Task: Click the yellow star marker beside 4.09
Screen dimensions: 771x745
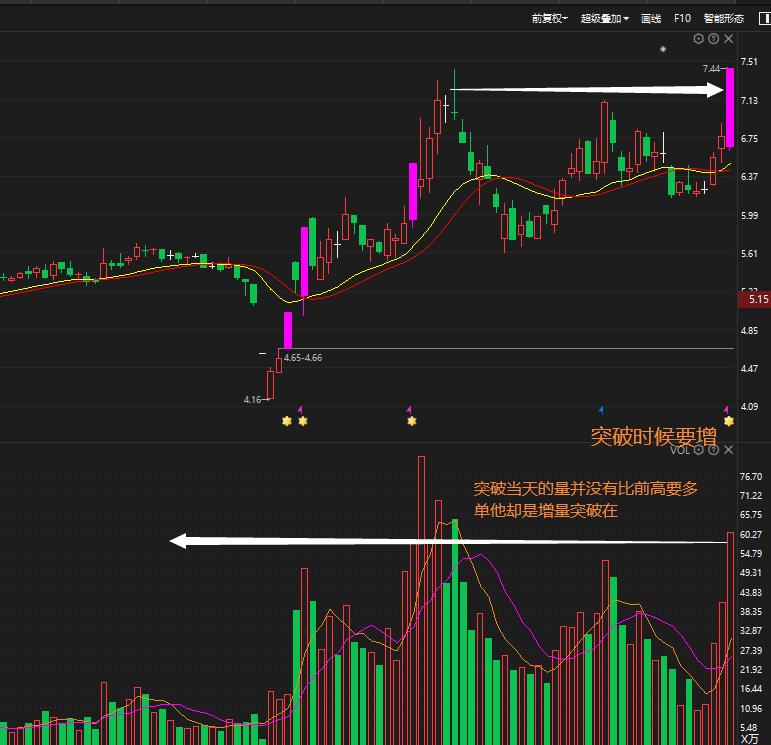Action: [729, 421]
